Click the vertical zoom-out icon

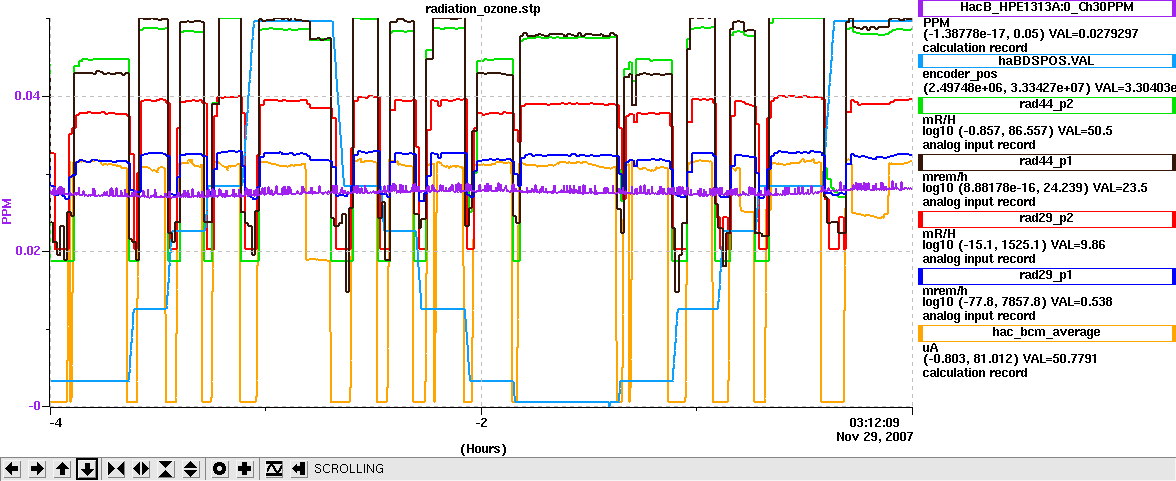click(x=190, y=469)
